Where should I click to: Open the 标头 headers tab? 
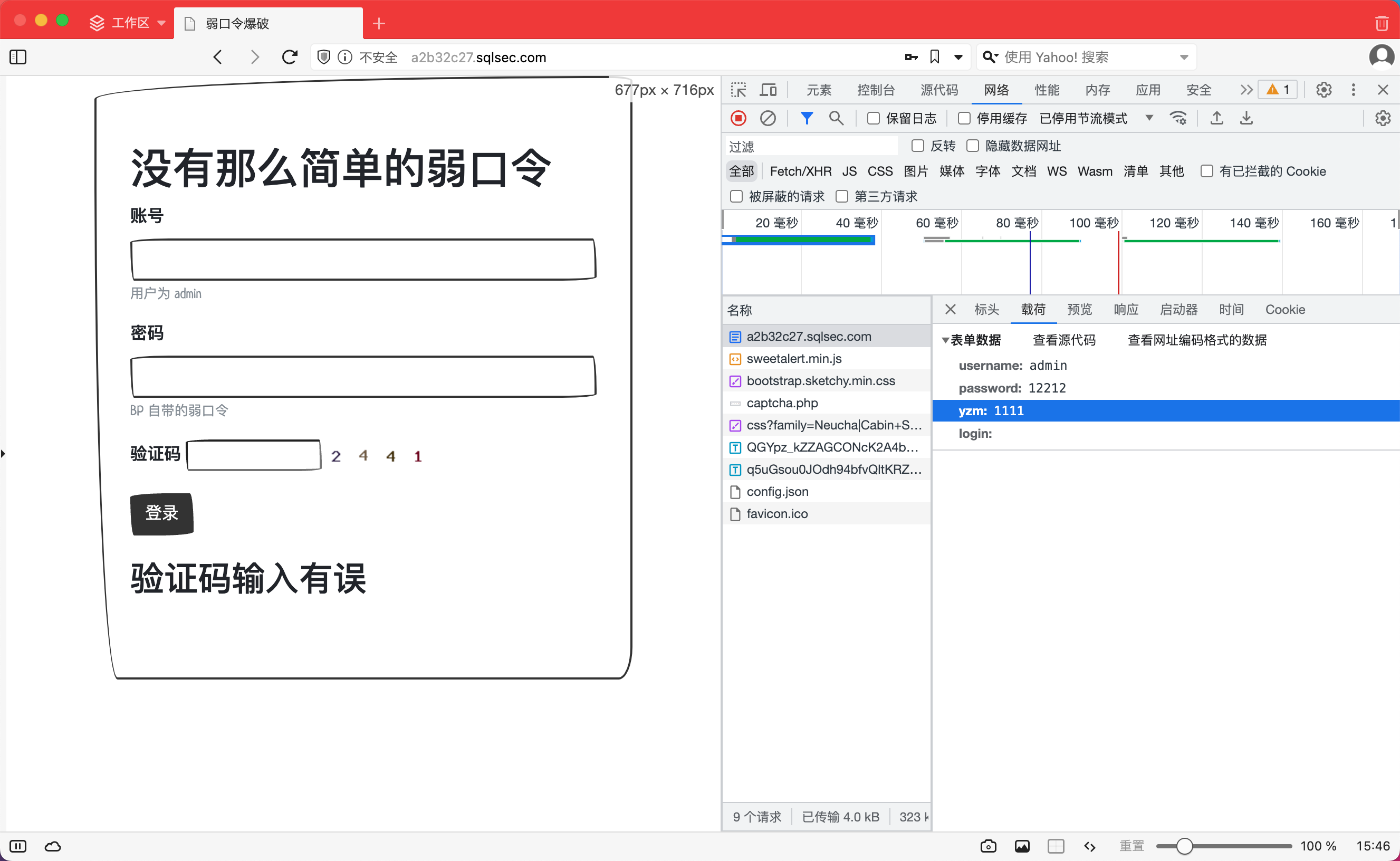[x=986, y=309]
